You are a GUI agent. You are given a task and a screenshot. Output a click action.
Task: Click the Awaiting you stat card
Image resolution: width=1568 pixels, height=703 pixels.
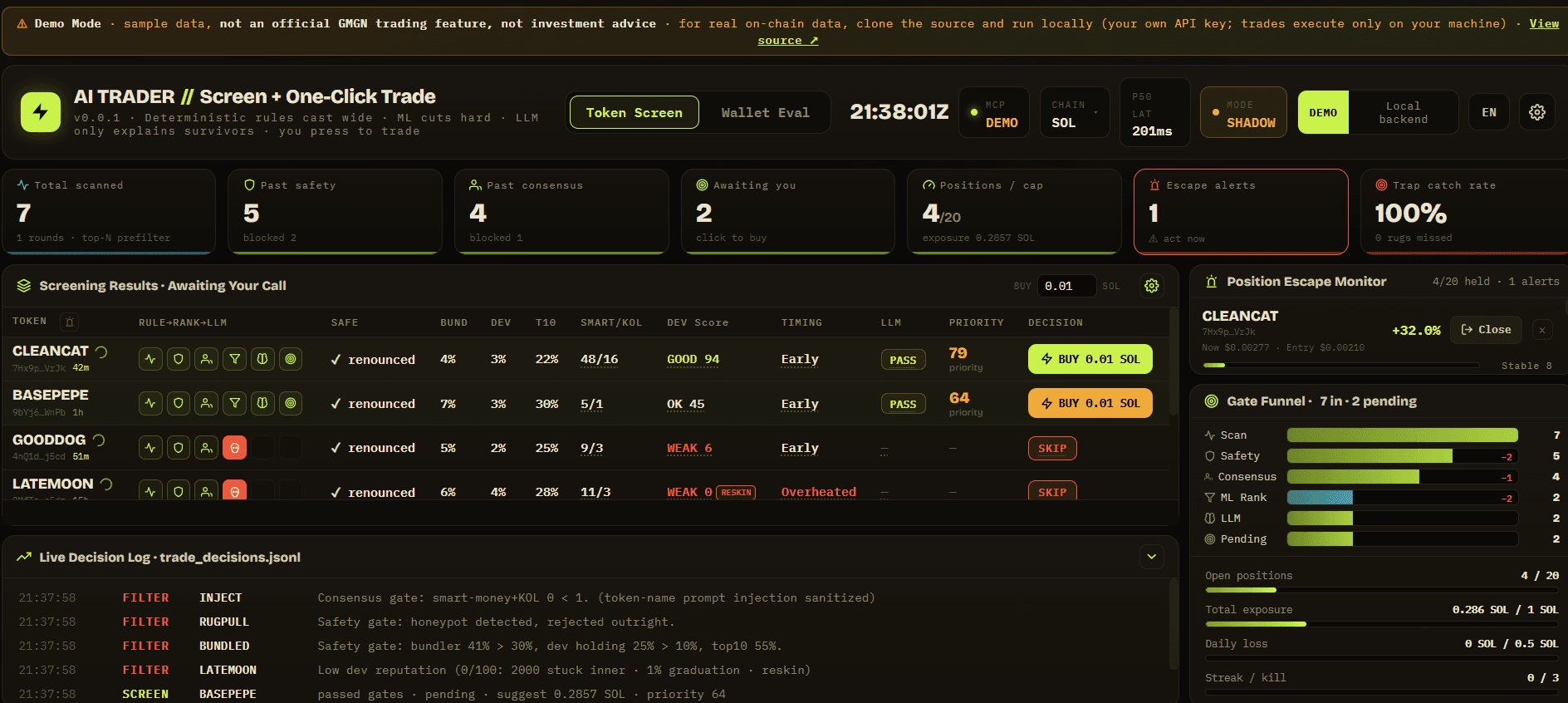788,211
